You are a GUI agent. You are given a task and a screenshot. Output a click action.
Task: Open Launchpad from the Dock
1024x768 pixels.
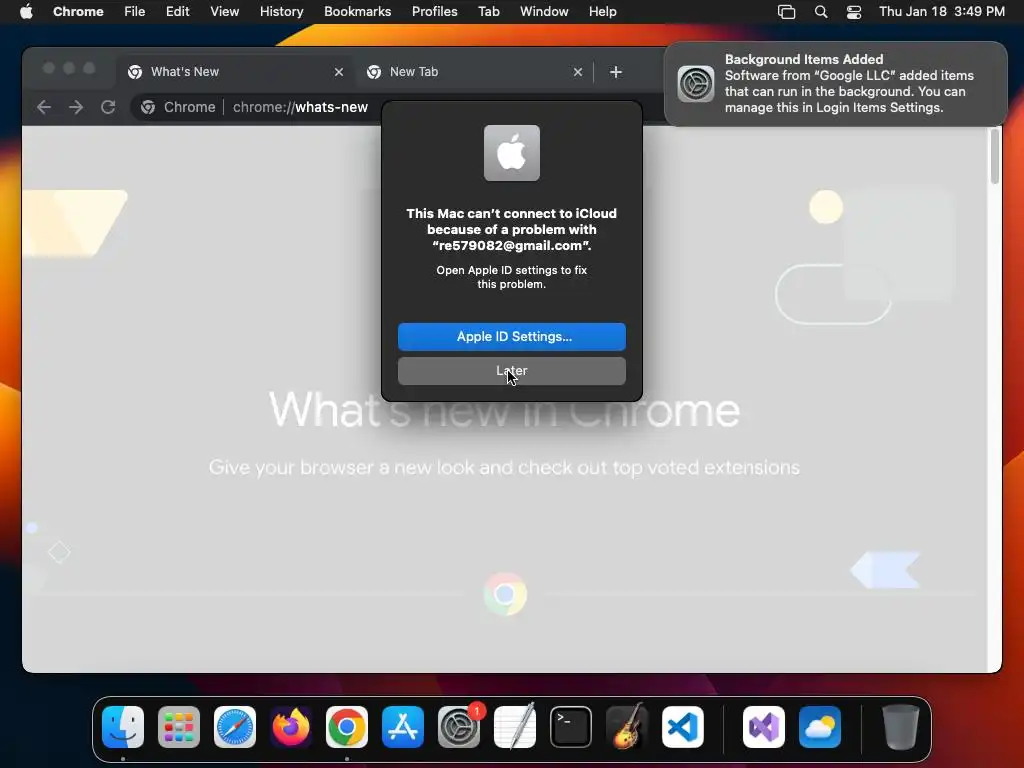179,727
